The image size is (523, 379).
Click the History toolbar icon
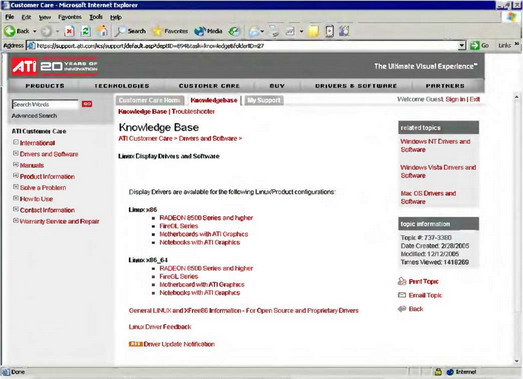click(x=234, y=31)
